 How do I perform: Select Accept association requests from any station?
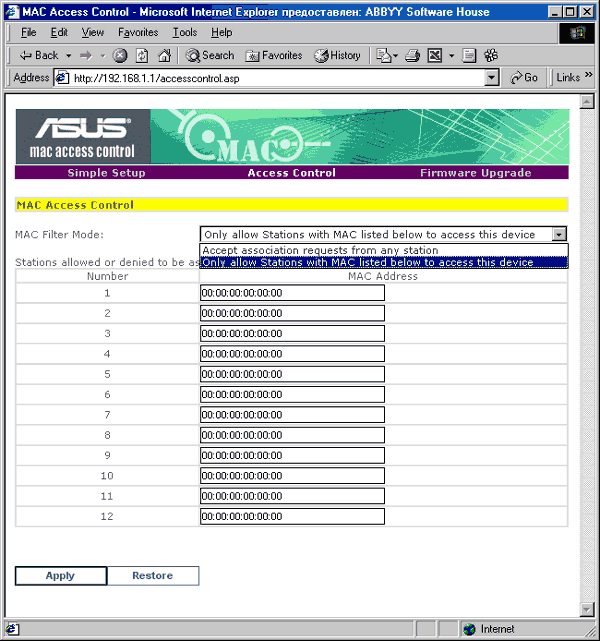[384, 250]
